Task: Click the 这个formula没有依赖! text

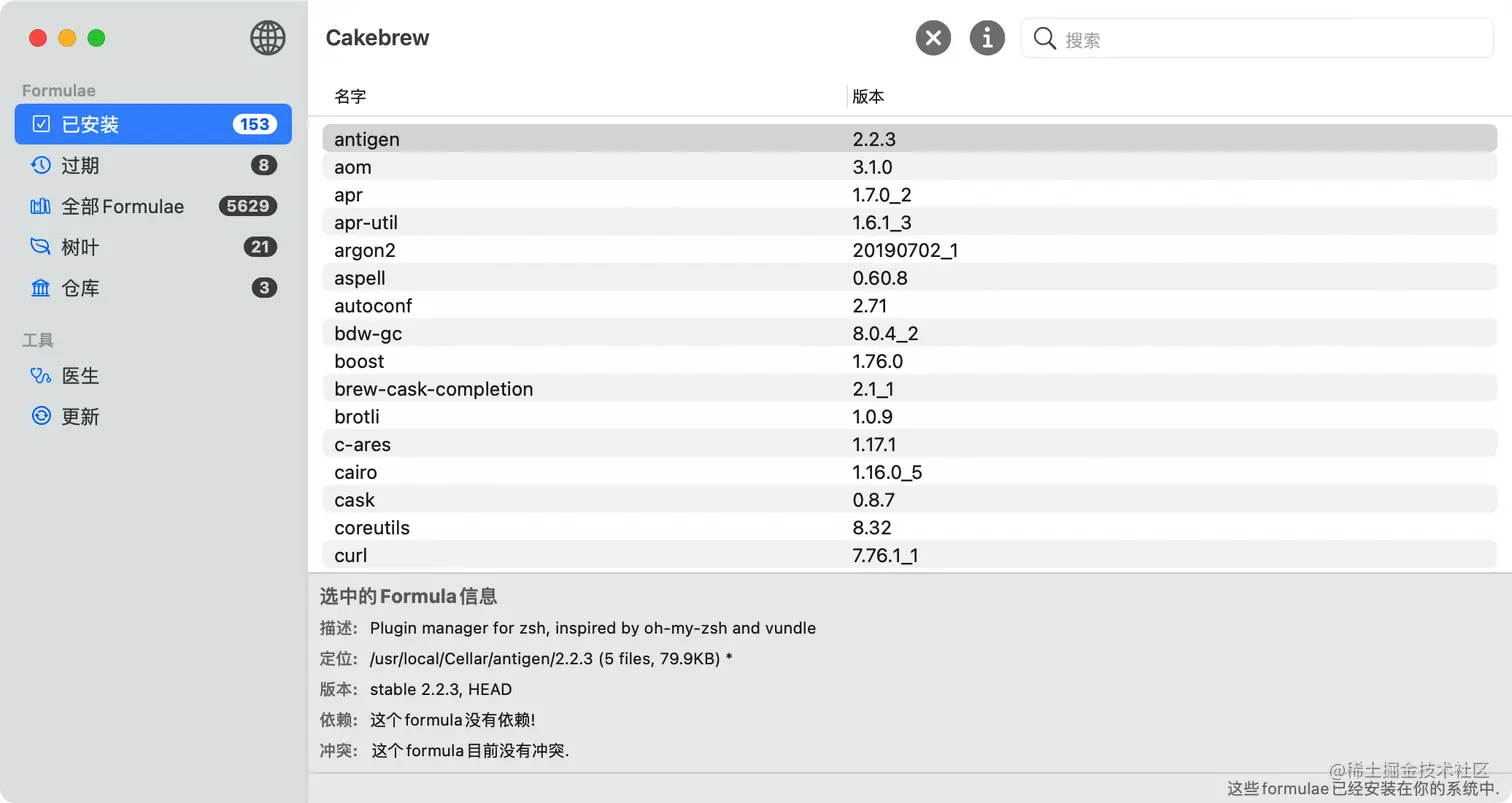Action: (x=453, y=720)
